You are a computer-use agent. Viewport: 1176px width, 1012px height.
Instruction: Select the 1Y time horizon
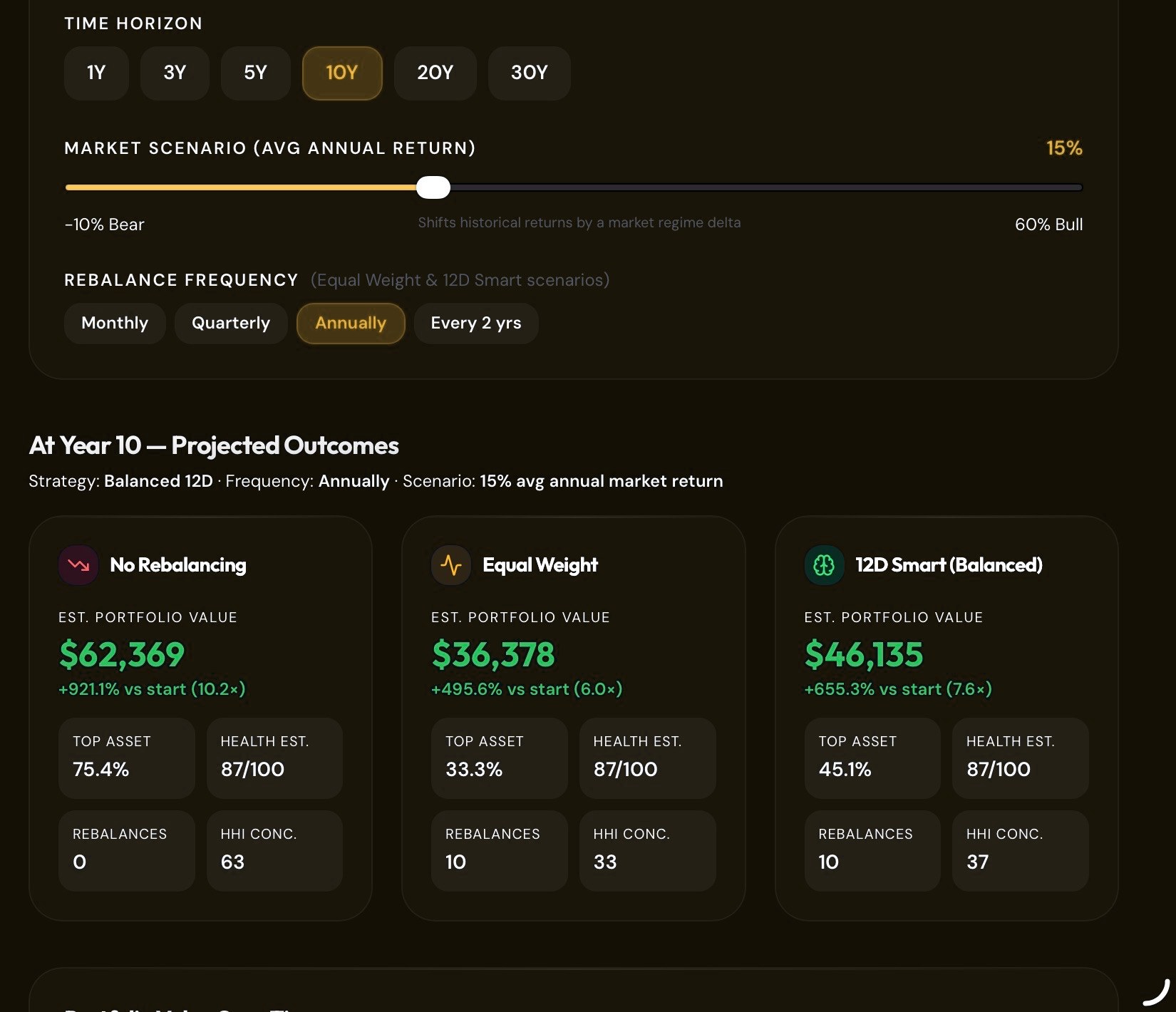(96, 73)
